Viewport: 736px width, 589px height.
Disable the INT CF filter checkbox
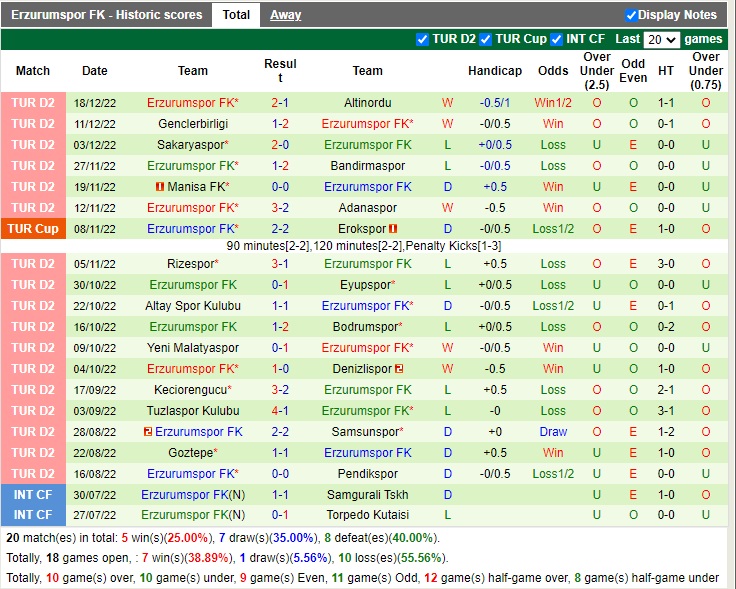click(557, 39)
